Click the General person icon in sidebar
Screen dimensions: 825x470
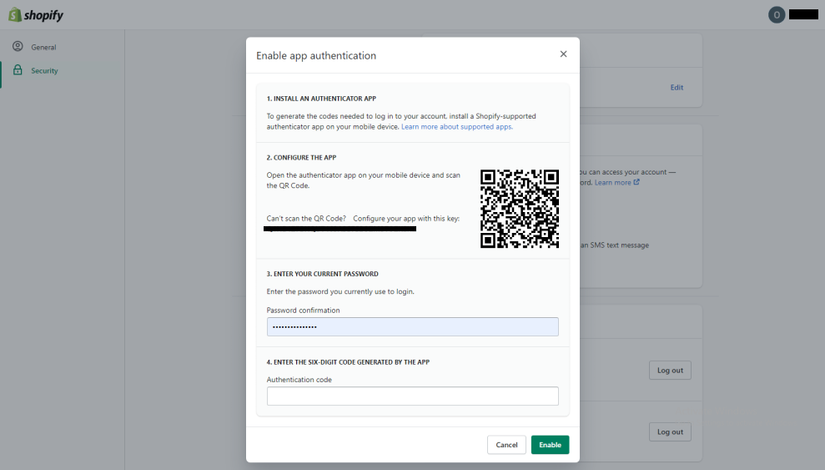(17, 47)
